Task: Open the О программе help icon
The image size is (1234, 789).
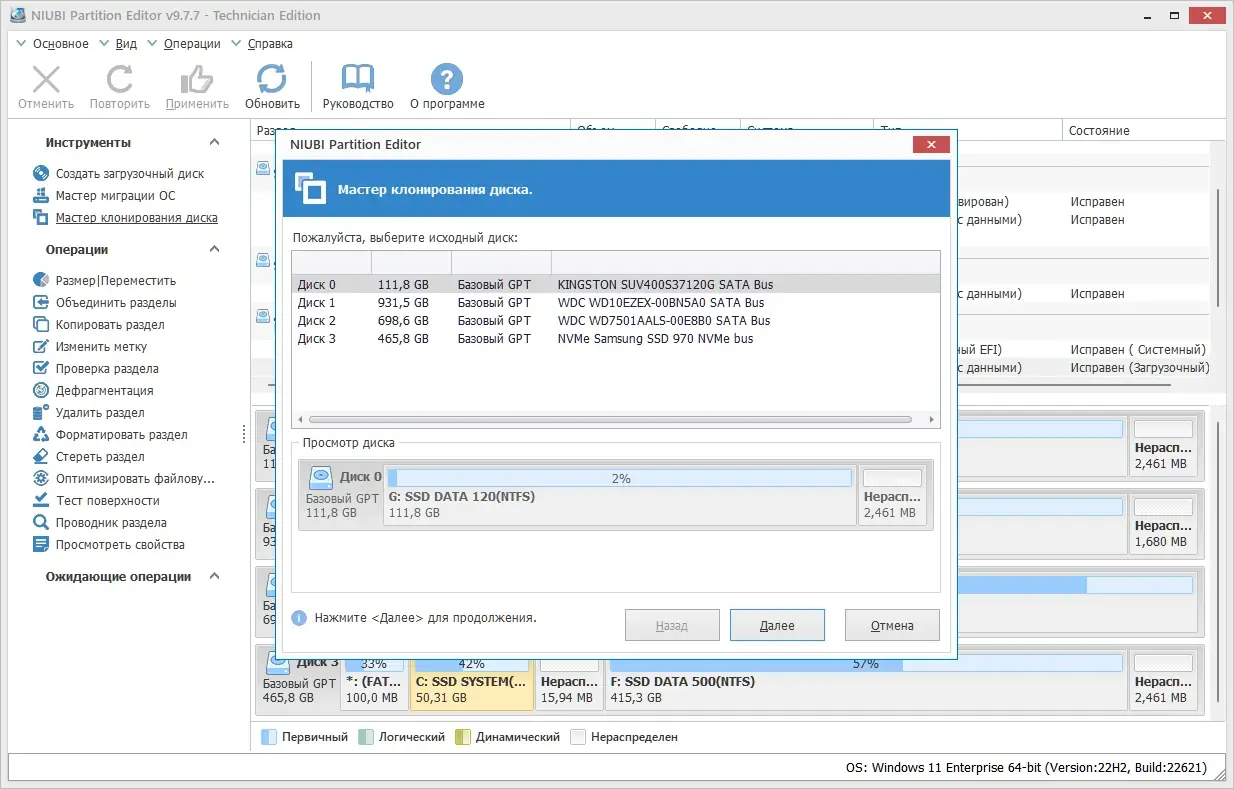Action: 447,79
